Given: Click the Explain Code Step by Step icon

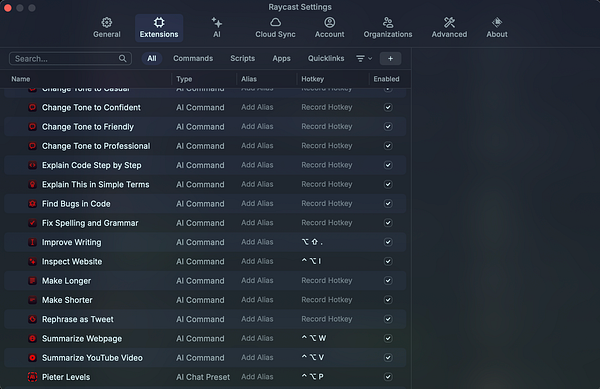Looking at the screenshot, I should 33,165.
